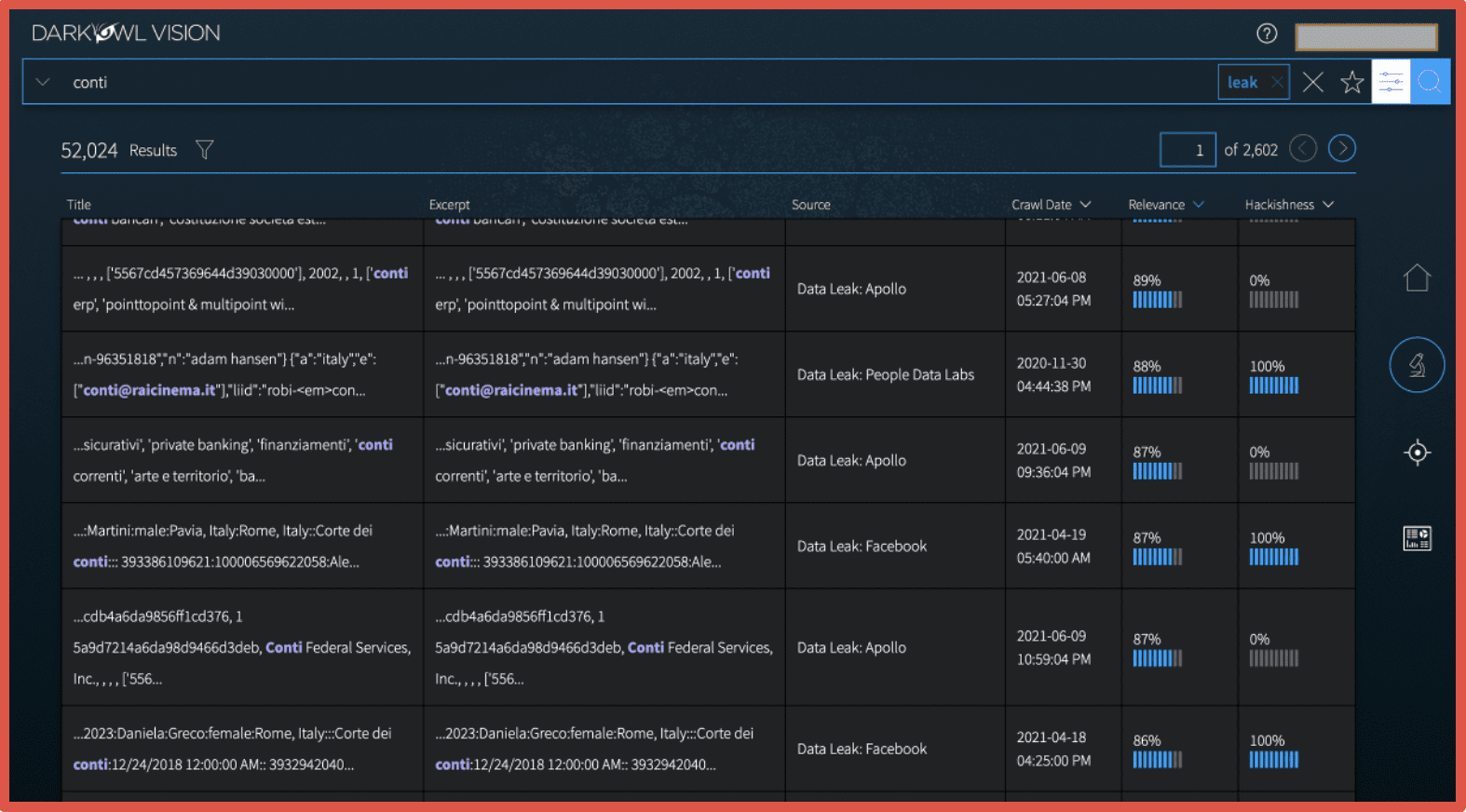1466x812 pixels.
Task: Save search with the star icon
Action: (x=1352, y=82)
